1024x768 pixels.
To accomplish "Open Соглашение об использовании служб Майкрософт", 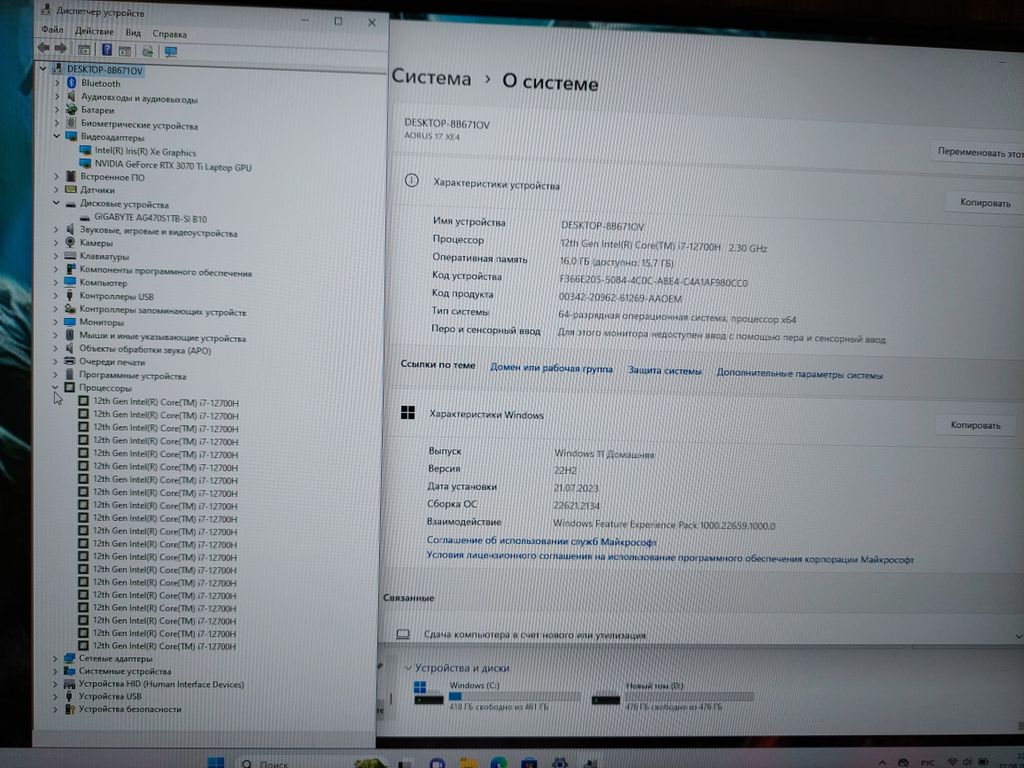I will [x=541, y=541].
